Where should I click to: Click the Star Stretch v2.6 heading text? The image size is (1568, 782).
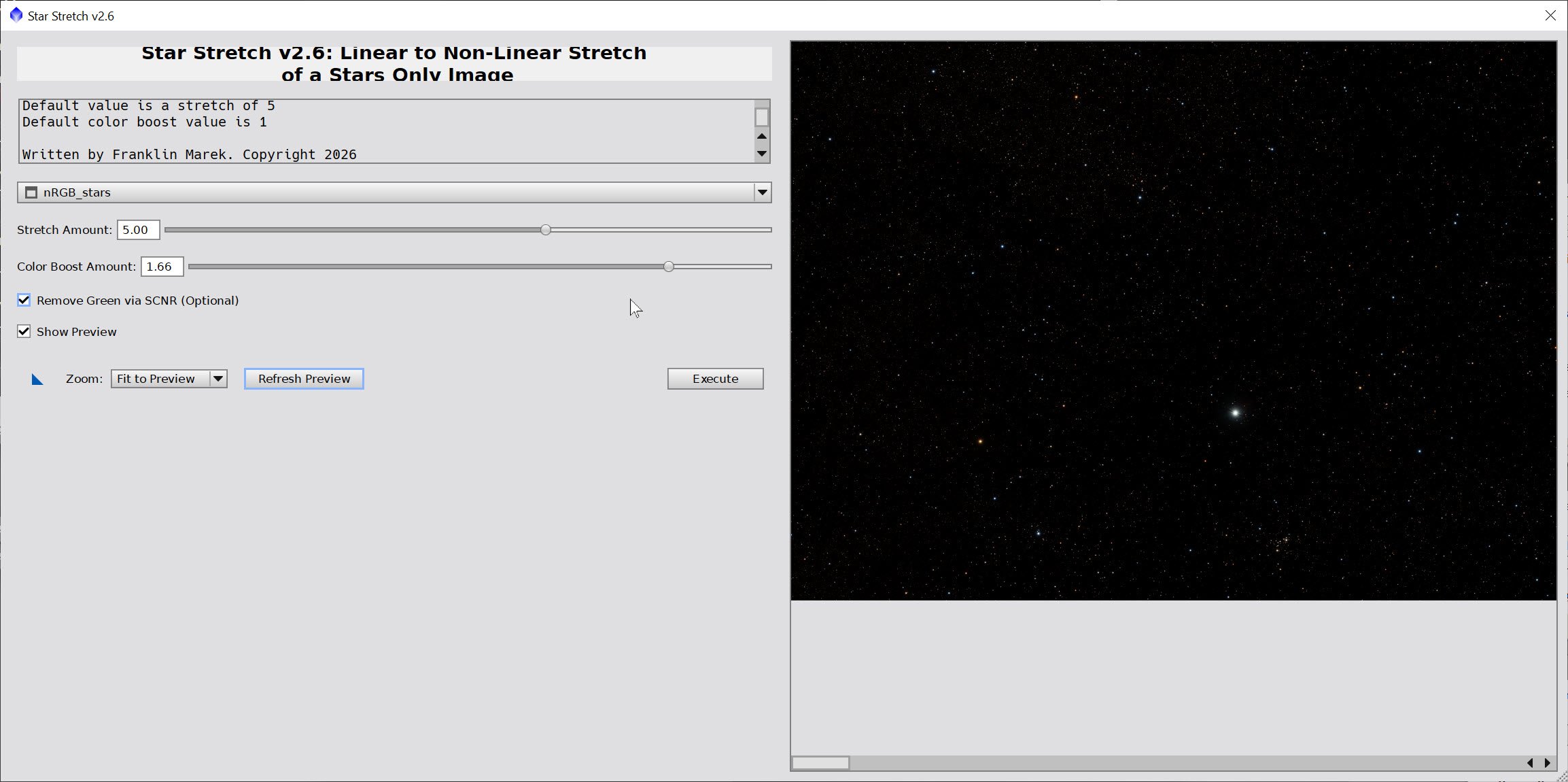(x=394, y=63)
